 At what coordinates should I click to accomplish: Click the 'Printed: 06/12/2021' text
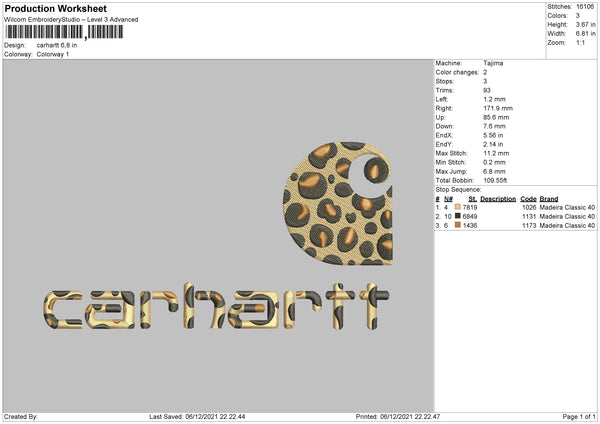pos(398,417)
